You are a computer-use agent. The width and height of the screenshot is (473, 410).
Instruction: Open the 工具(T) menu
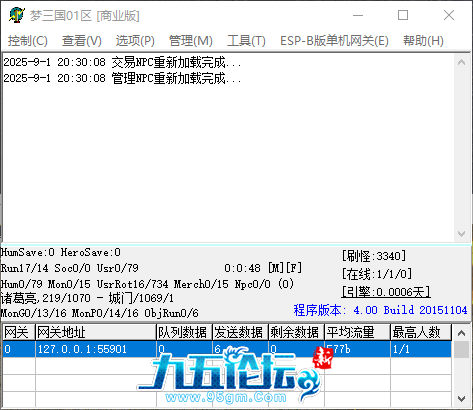click(246, 41)
